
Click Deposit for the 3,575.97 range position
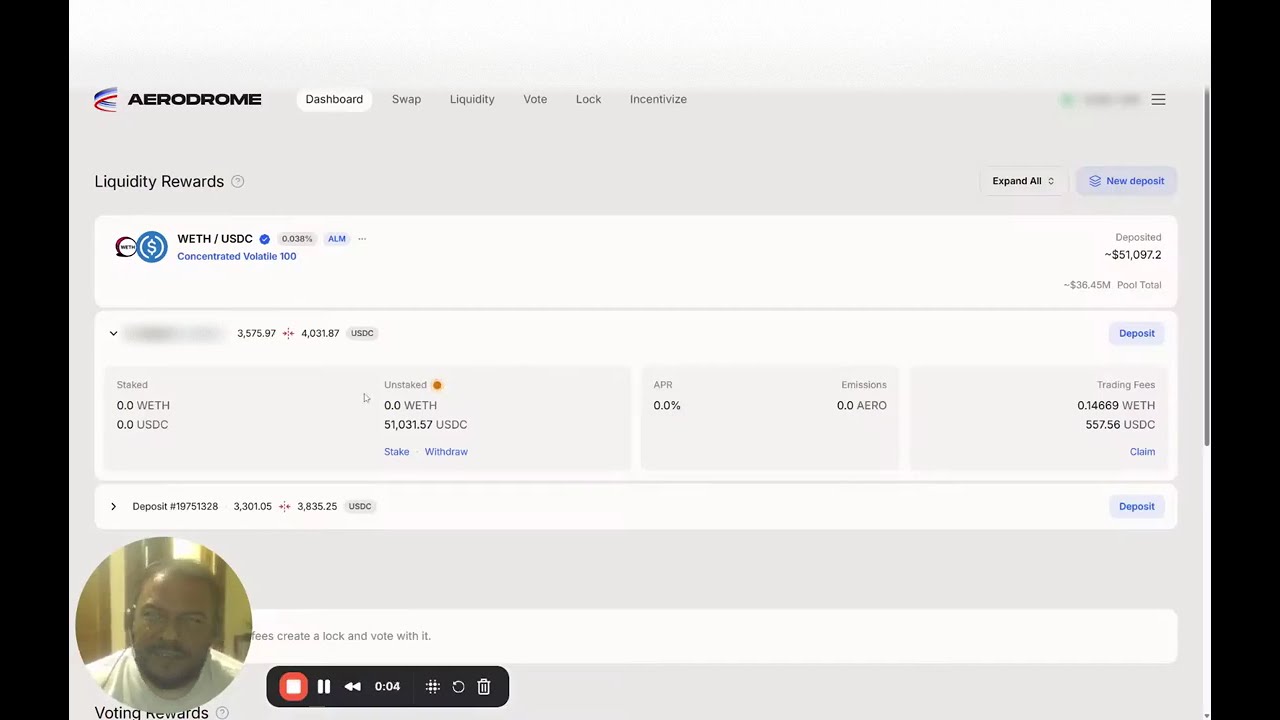(1137, 333)
